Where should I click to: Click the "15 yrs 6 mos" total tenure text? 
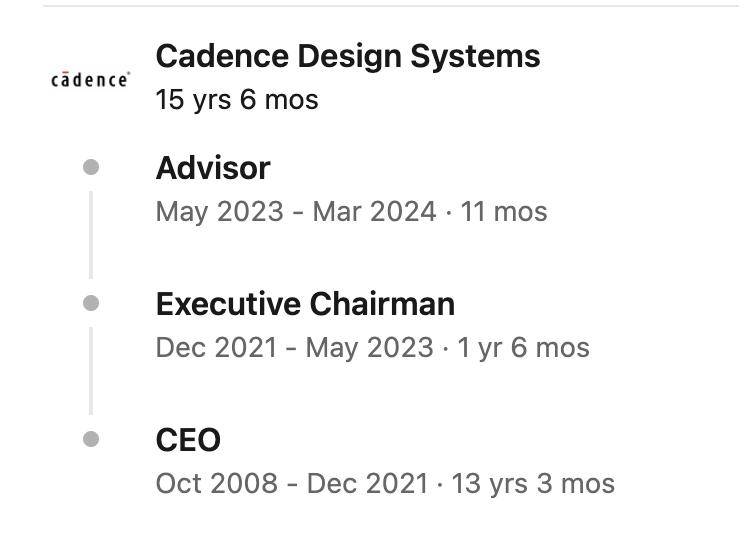pos(237,100)
